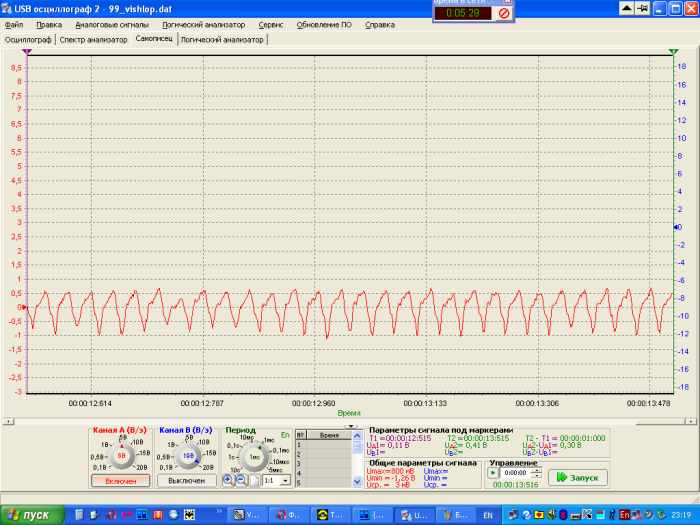Click the 0:05:28 timer display
Screen dimensions: 700x525
point(463,13)
